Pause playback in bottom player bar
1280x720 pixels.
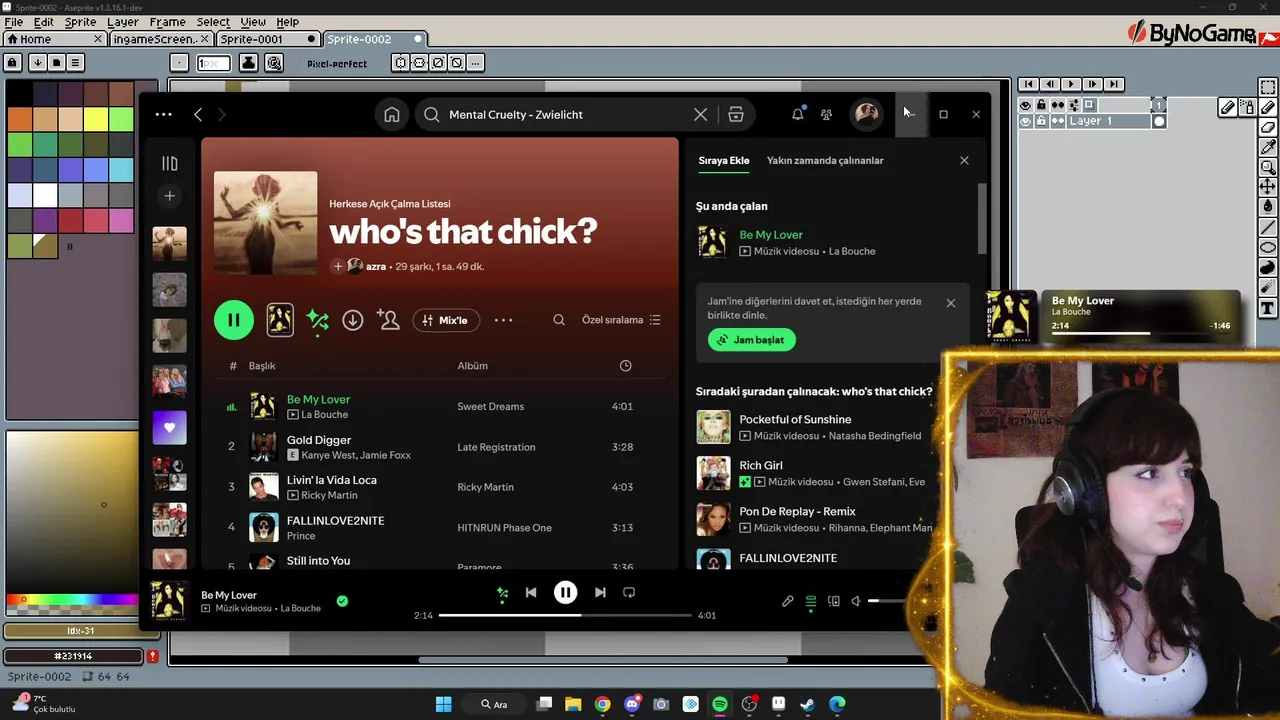click(x=565, y=592)
